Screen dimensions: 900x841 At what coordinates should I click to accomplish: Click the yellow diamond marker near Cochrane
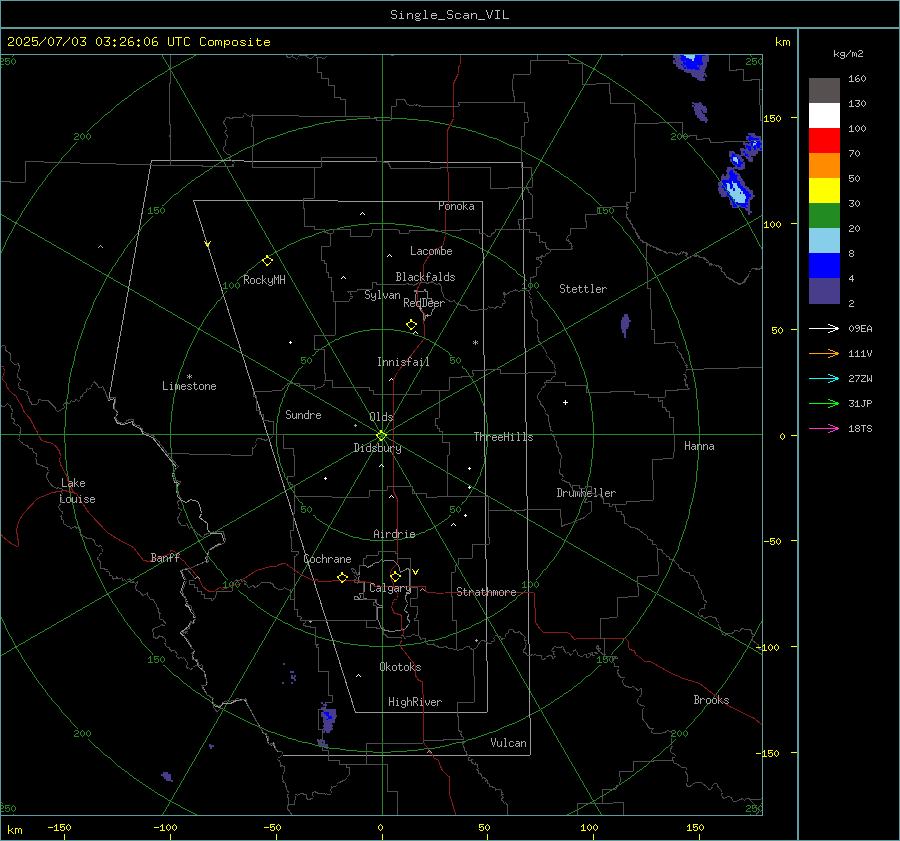click(342, 577)
